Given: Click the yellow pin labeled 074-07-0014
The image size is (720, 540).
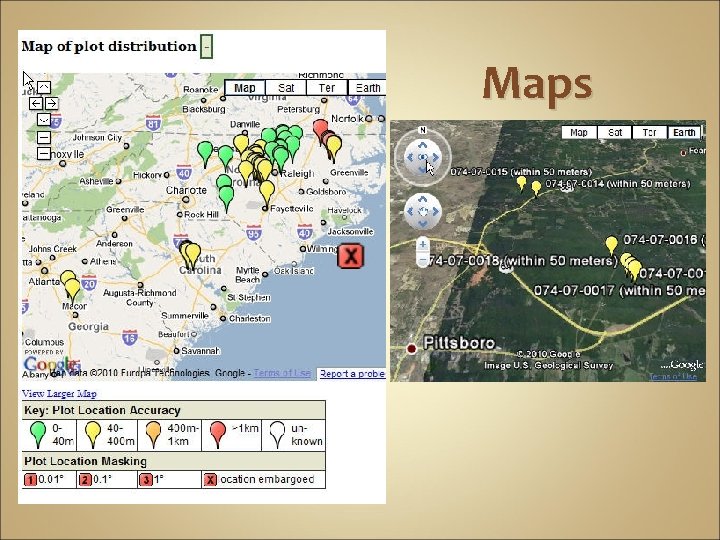Looking at the screenshot, I should tap(536, 188).
